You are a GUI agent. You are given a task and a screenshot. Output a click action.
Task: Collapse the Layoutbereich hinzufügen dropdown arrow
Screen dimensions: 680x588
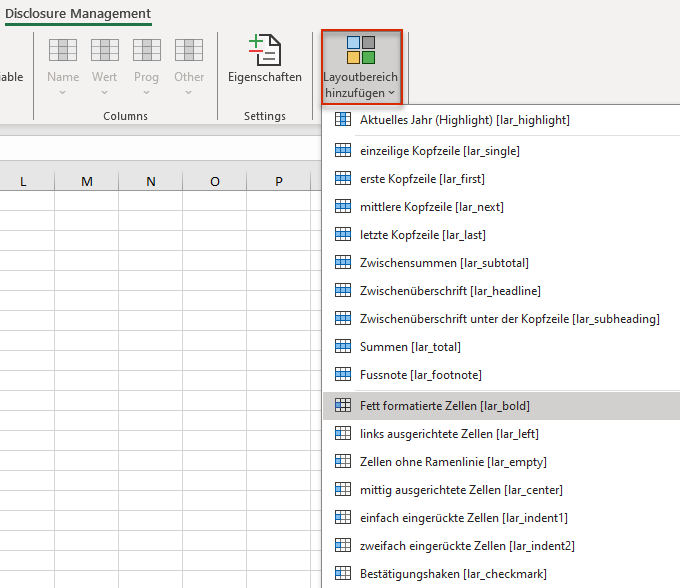tap(392, 93)
